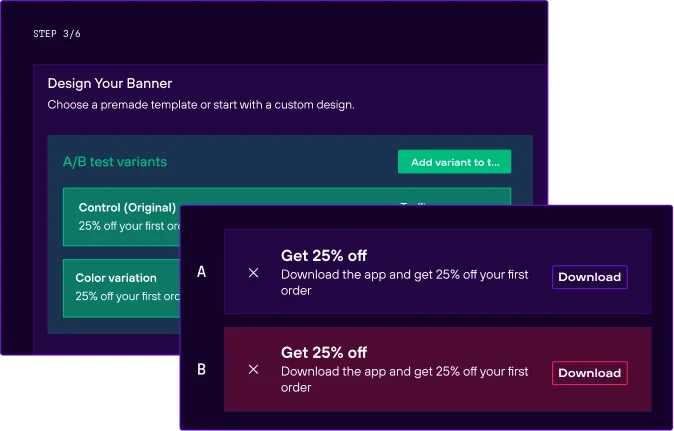Close the crimson variant B banner
This screenshot has width=674, height=431.
click(x=253, y=369)
